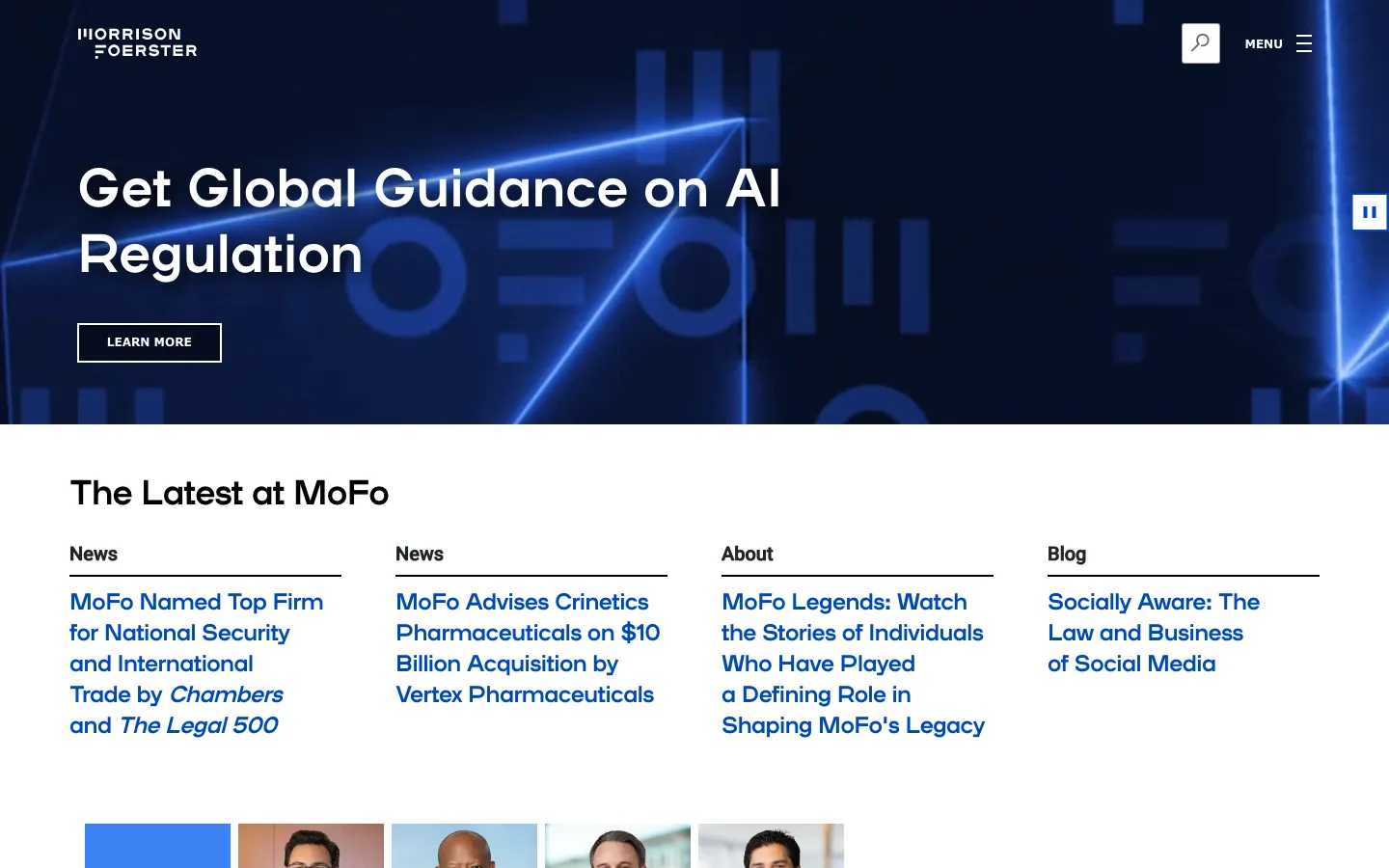Open MoFo Advises Crinetics Pharmaceuticals article
Screen dimensions: 1389x868
point(528,648)
